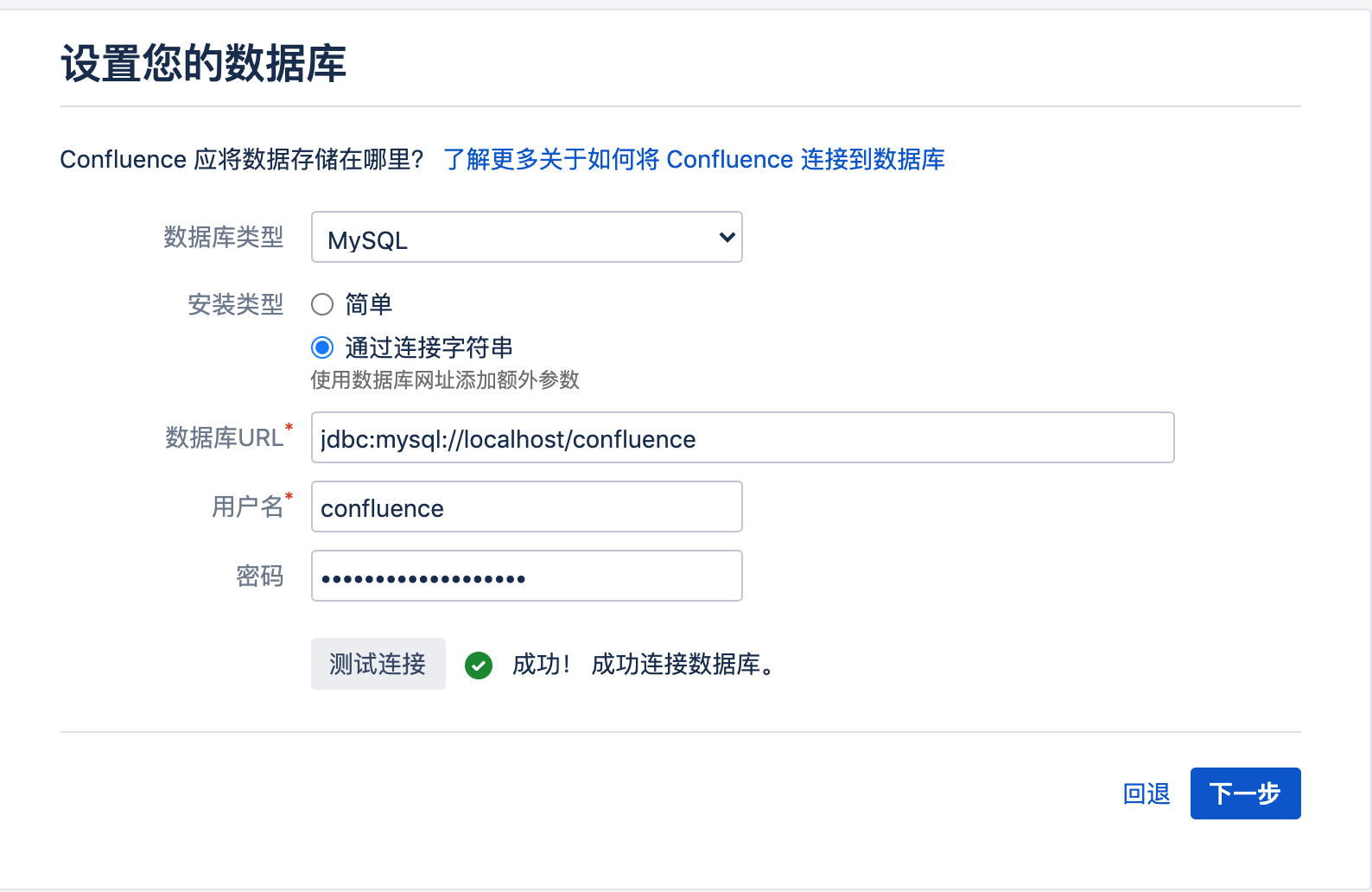Click the 数据库URL required label
The image size is (1372, 892).
point(225,437)
